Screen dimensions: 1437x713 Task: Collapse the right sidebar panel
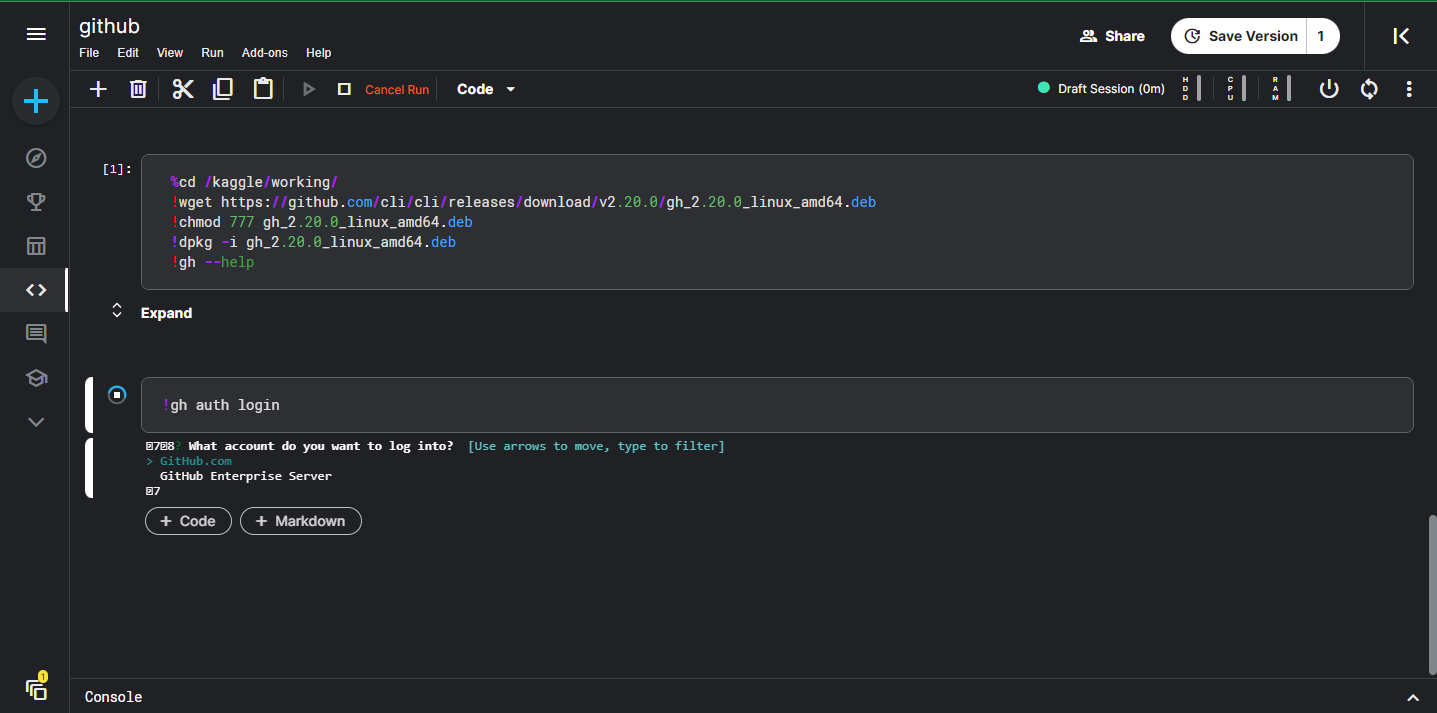(1401, 36)
